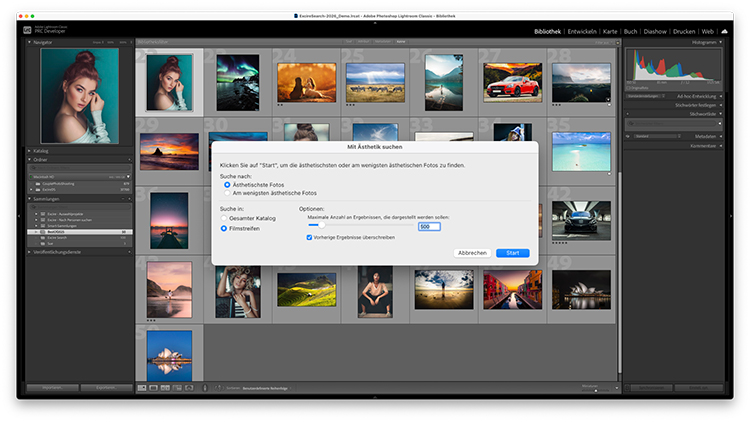Image resolution: width=750 pixels, height=422 pixels.
Task: Uncheck Vorherige Ergebnisse überschreiben checkbox
Action: pos(309,237)
